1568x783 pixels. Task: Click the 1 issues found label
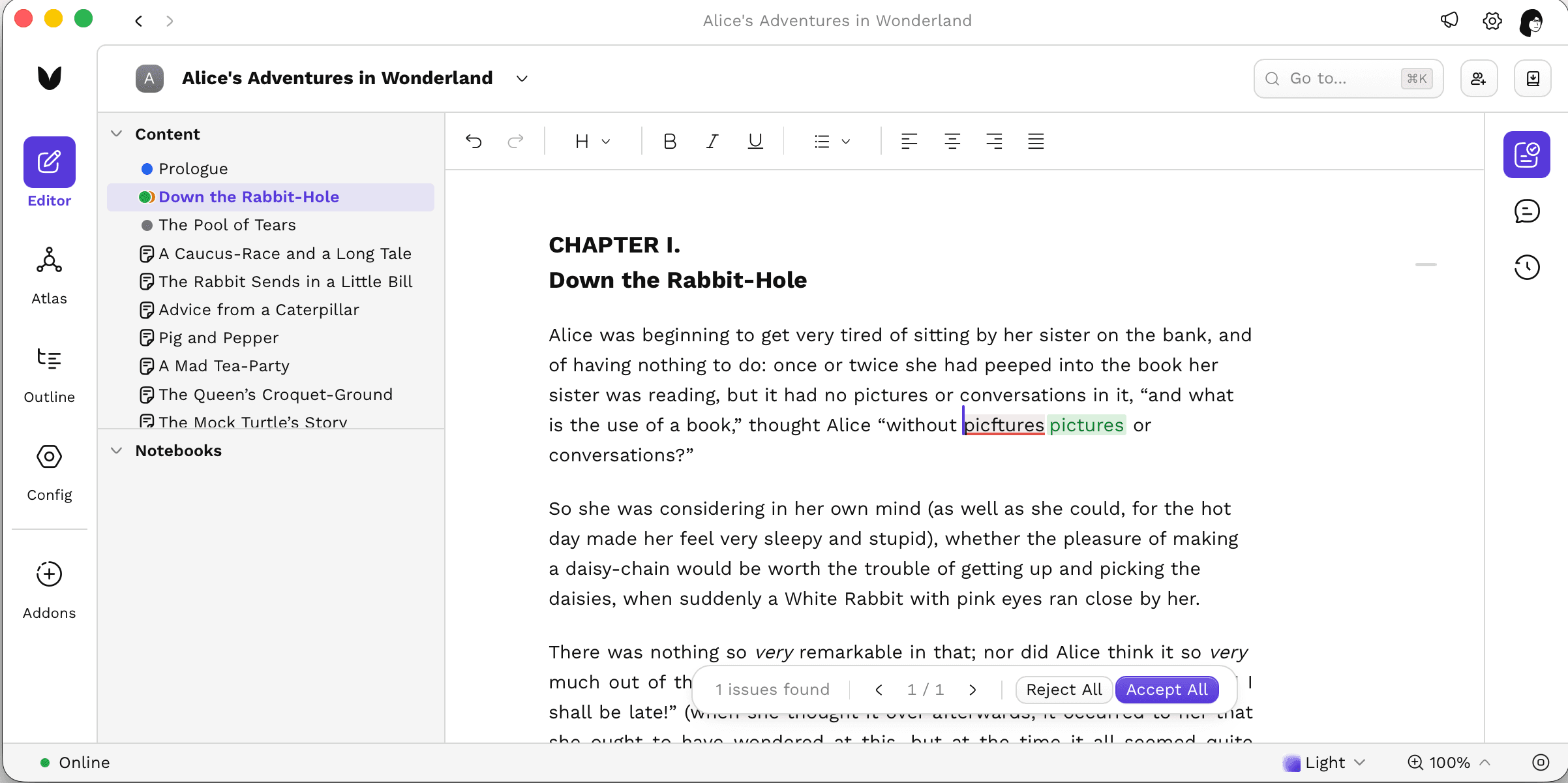point(772,690)
